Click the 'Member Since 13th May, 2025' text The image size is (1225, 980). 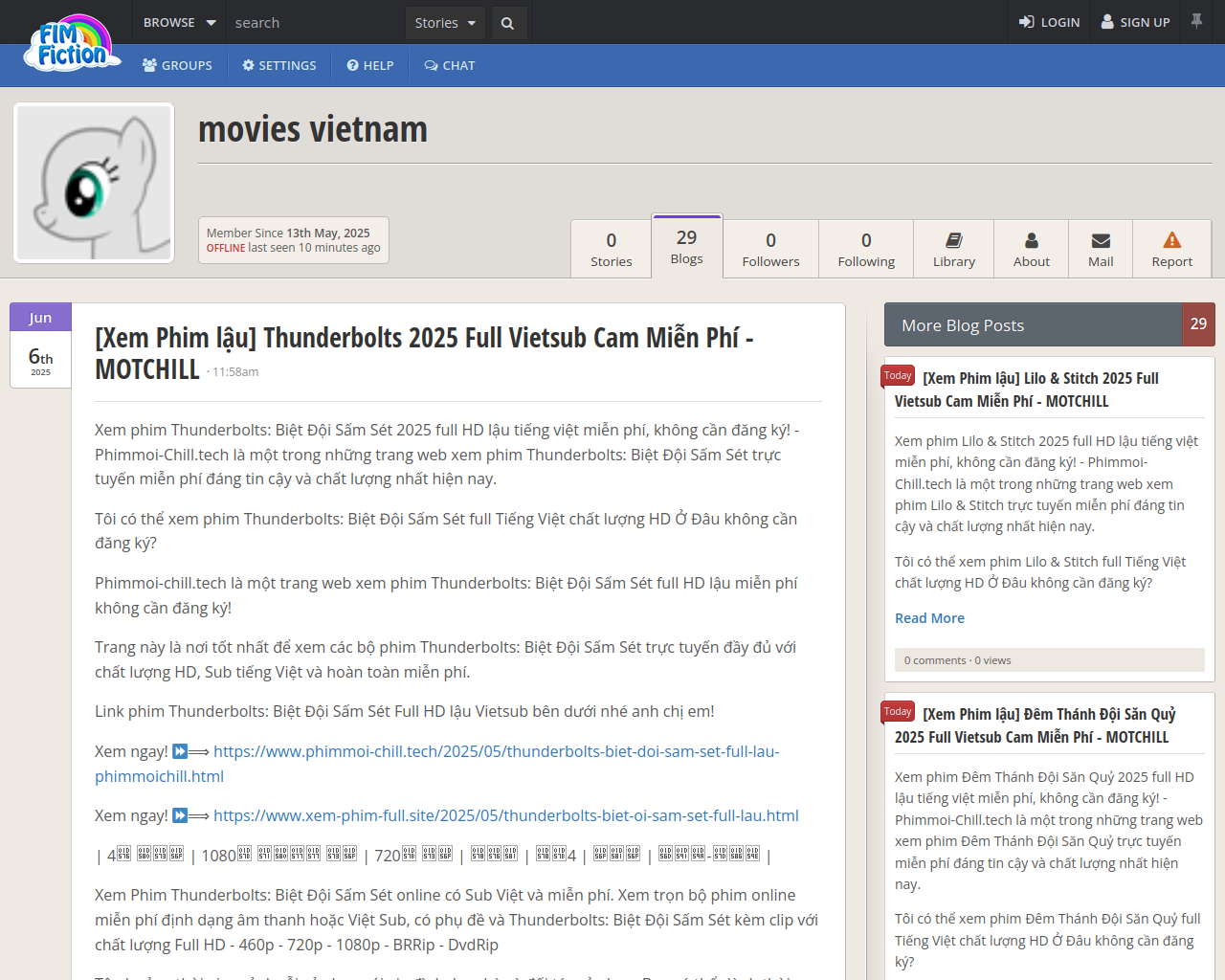288,233
